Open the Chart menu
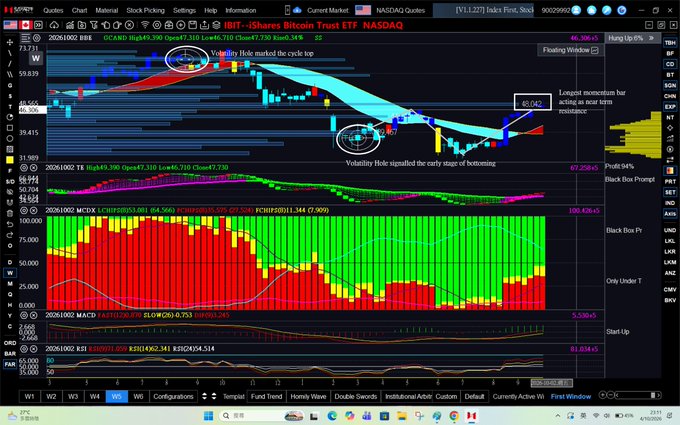Viewport: 680px width, 425px height. [x=79, y=10]
